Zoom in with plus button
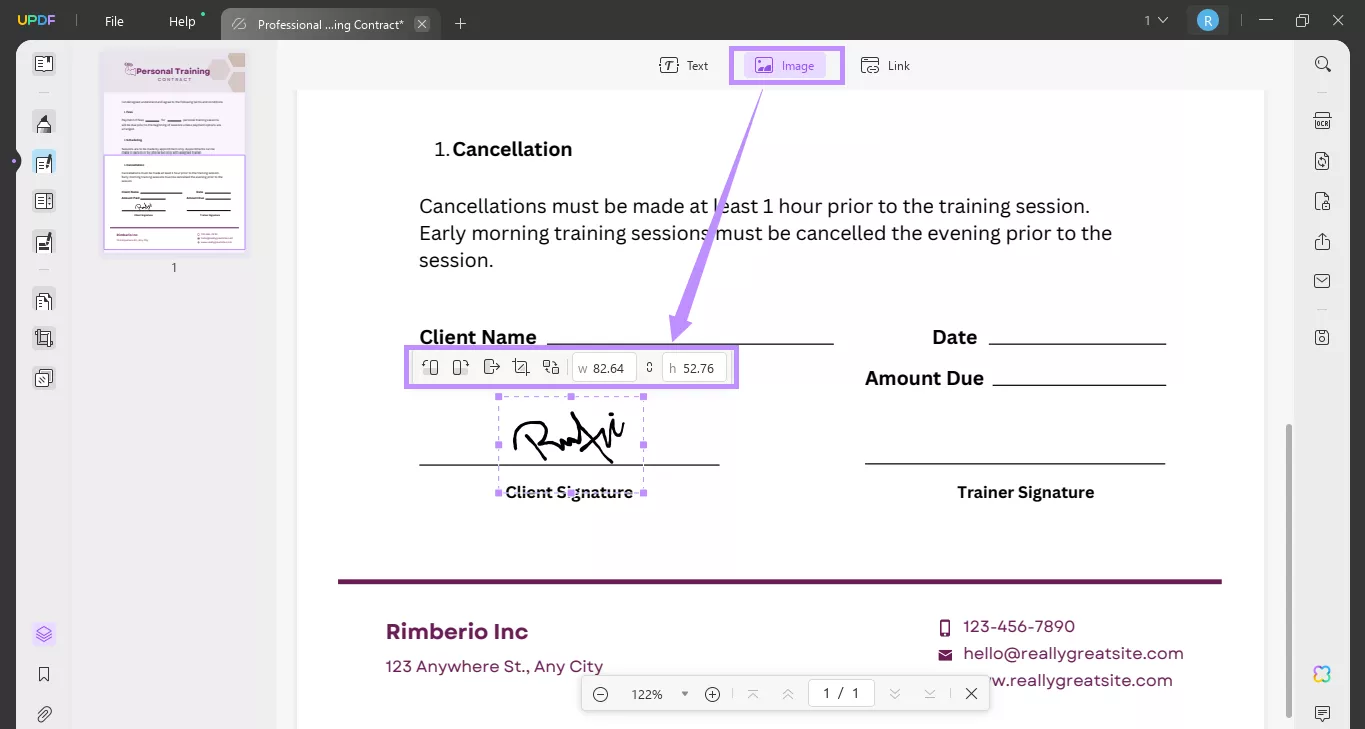1365x729 pixels. 712,694
